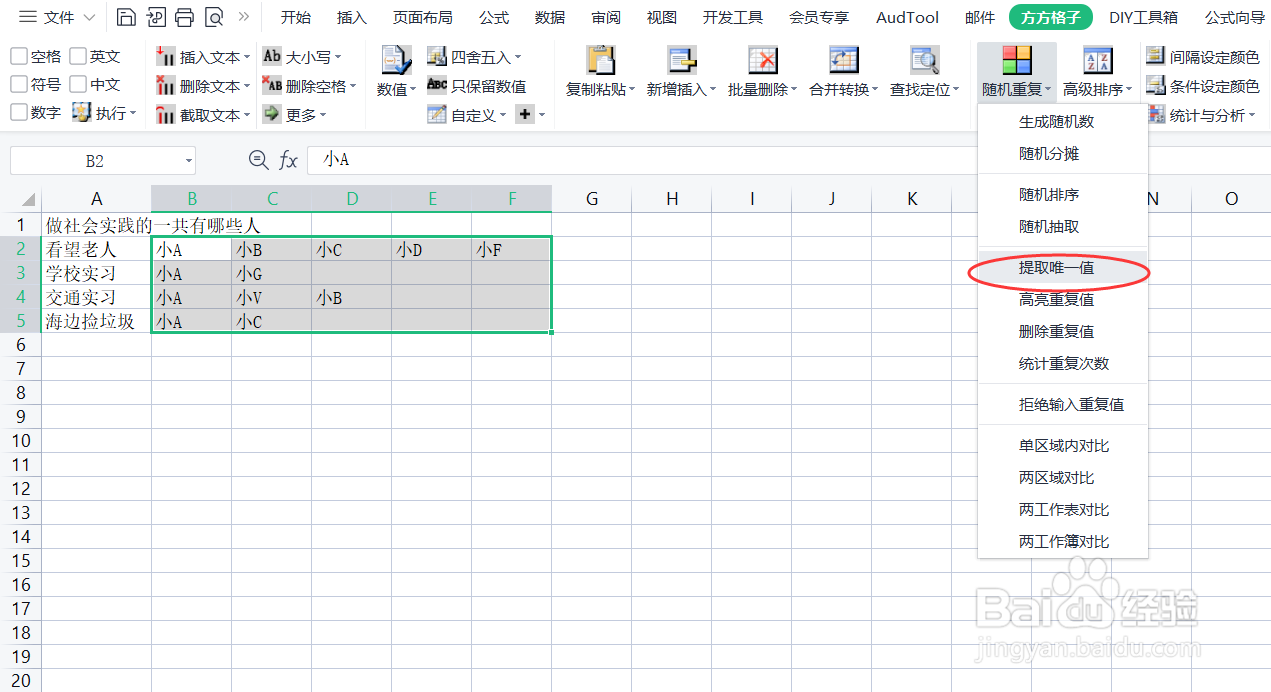This screenshot has height=692, width=1271.
Task: Expand more quick access tools chevron
Action: click(243, 17)
